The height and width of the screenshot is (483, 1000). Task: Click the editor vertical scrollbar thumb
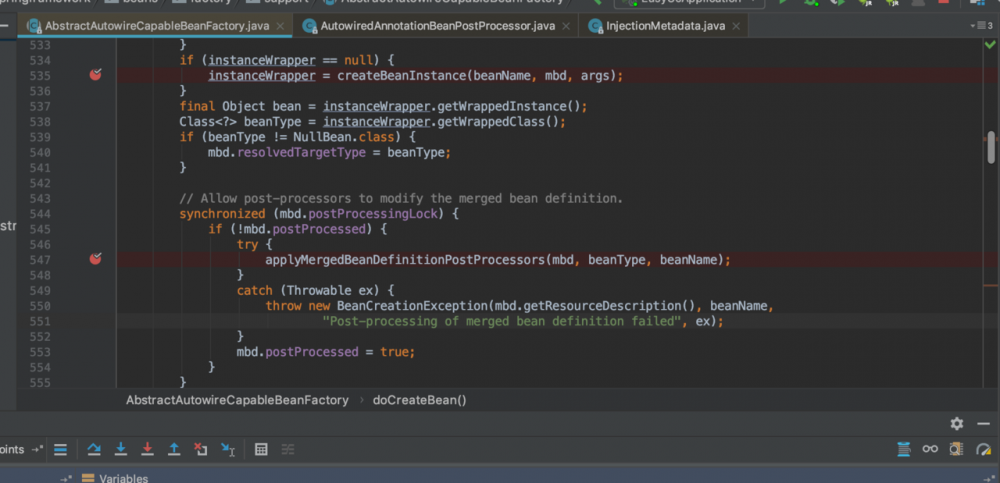tap(991, 146)
